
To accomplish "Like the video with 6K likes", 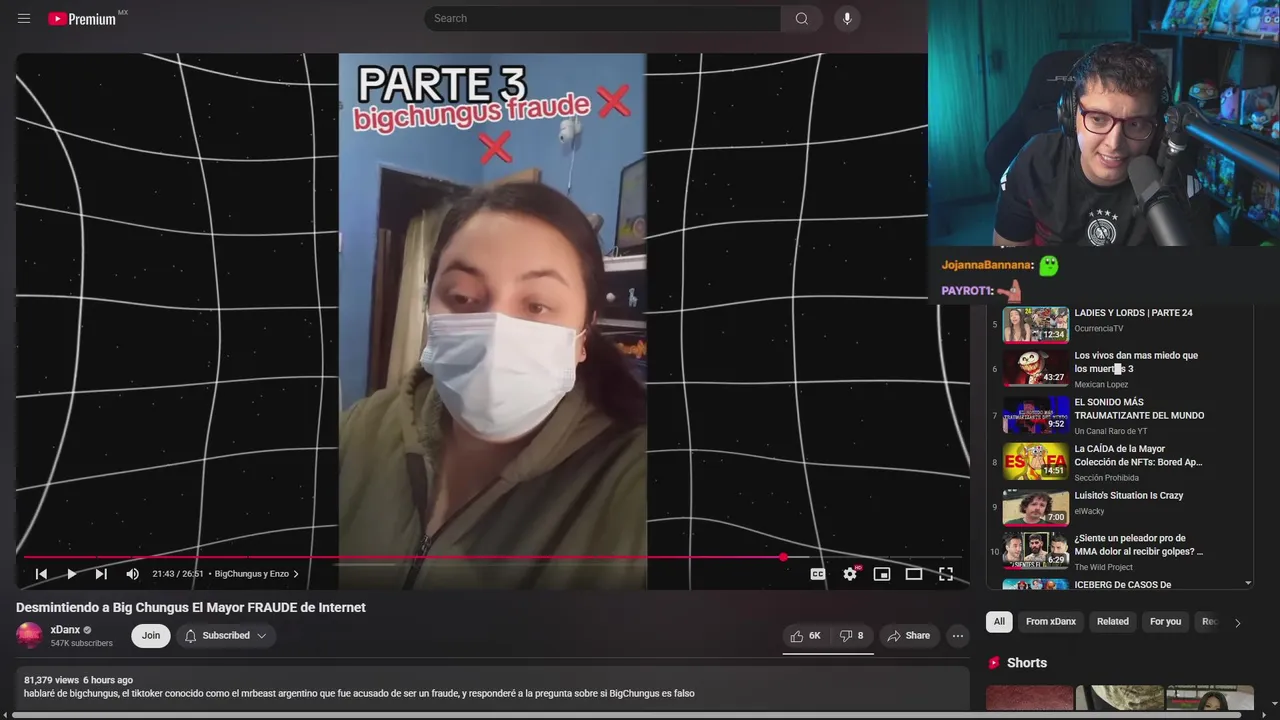I will (805, 635).
